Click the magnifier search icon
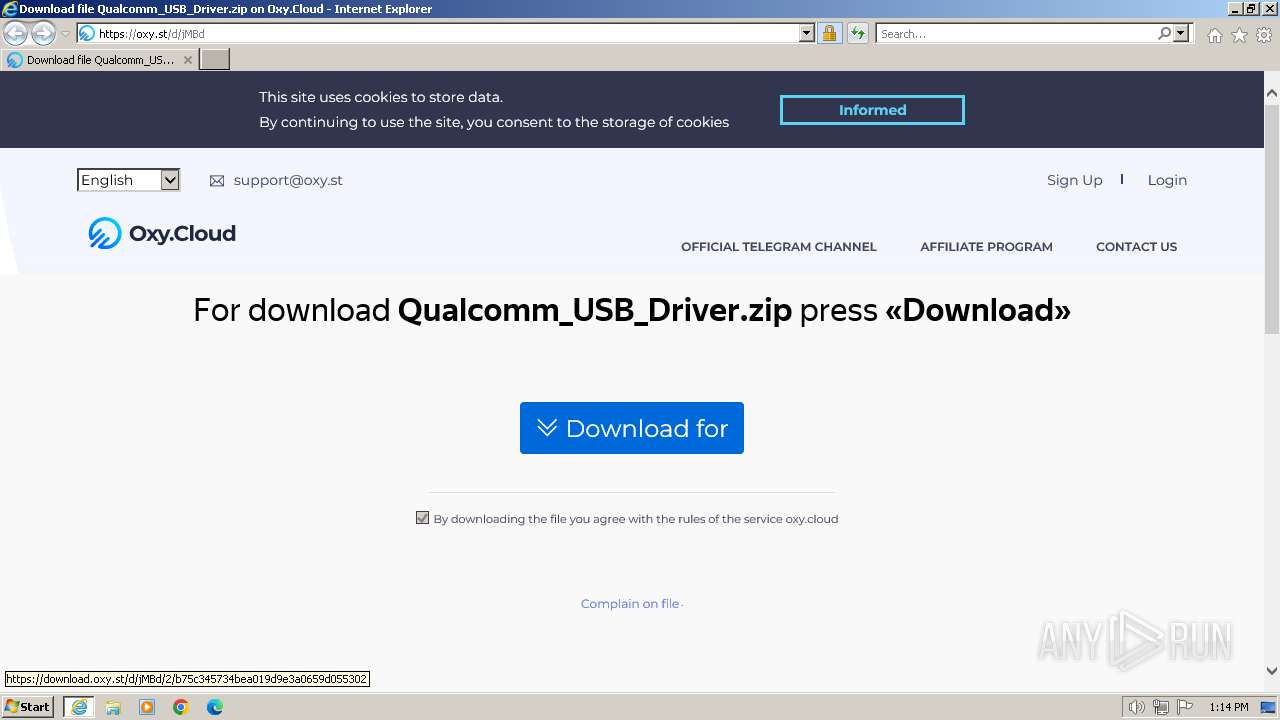 (1164, 33)
